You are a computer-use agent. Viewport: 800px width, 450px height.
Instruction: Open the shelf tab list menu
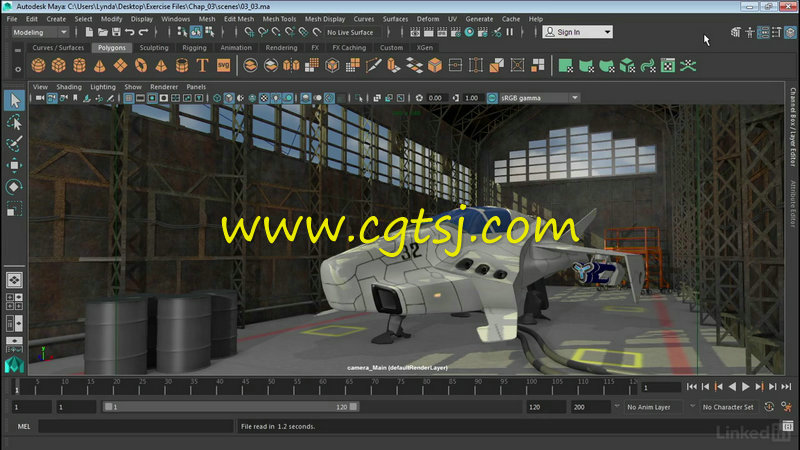(18, 51)
